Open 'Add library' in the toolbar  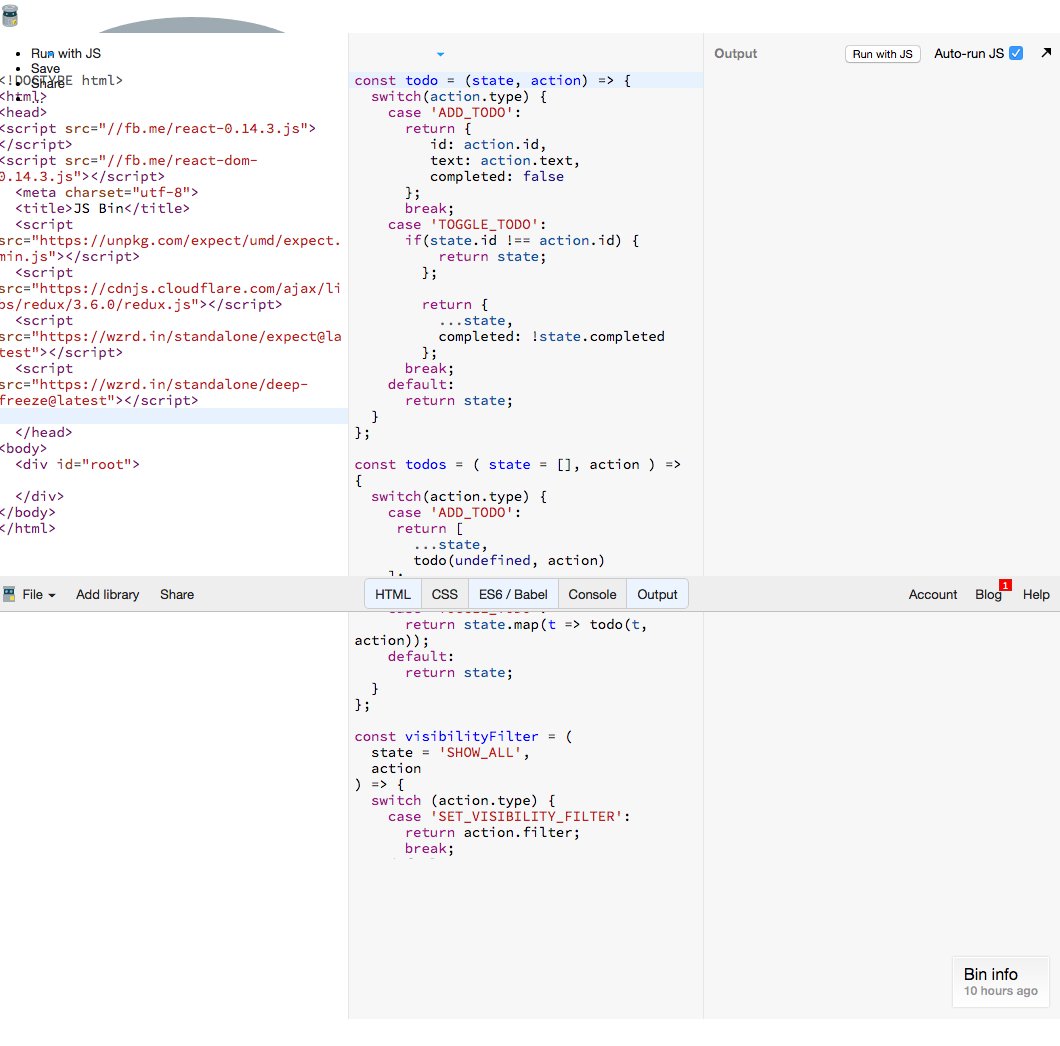click(107, 594)
